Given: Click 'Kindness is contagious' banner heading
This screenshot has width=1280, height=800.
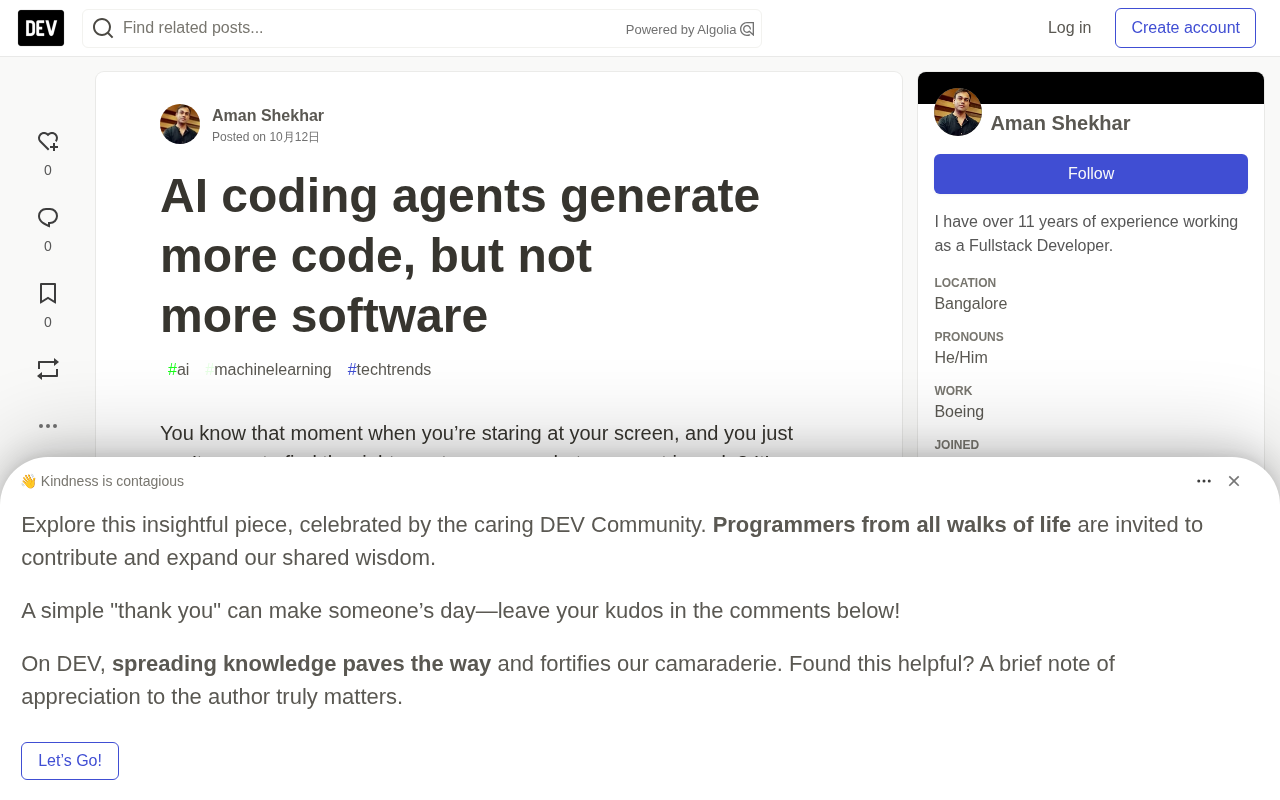Looking at the screenshot, I should click(112, 481).
